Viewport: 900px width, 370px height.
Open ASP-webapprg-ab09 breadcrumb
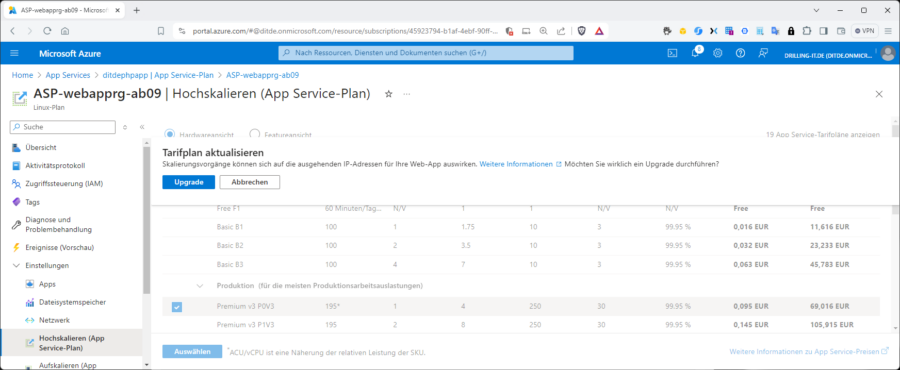click(262, 75)
